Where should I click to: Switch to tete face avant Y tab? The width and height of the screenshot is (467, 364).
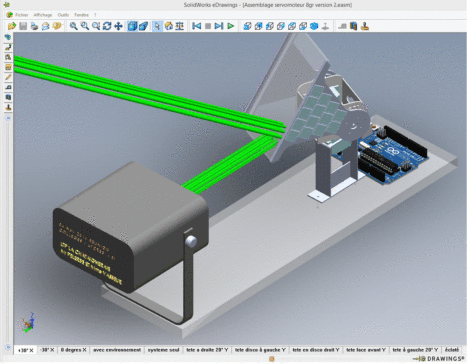[x=366, y=350]
